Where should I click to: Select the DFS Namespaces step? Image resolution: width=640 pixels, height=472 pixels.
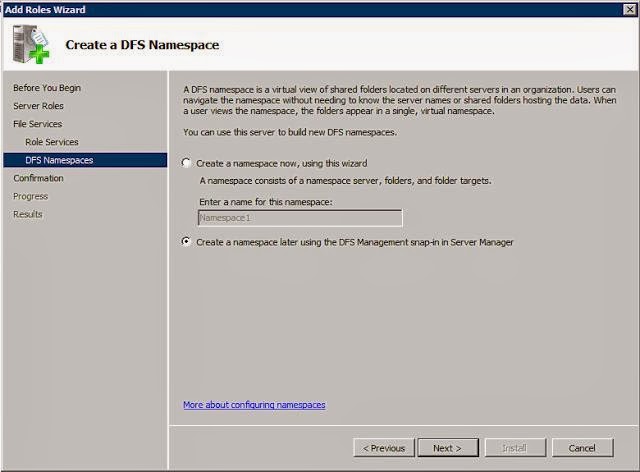[x=85, y=160]
